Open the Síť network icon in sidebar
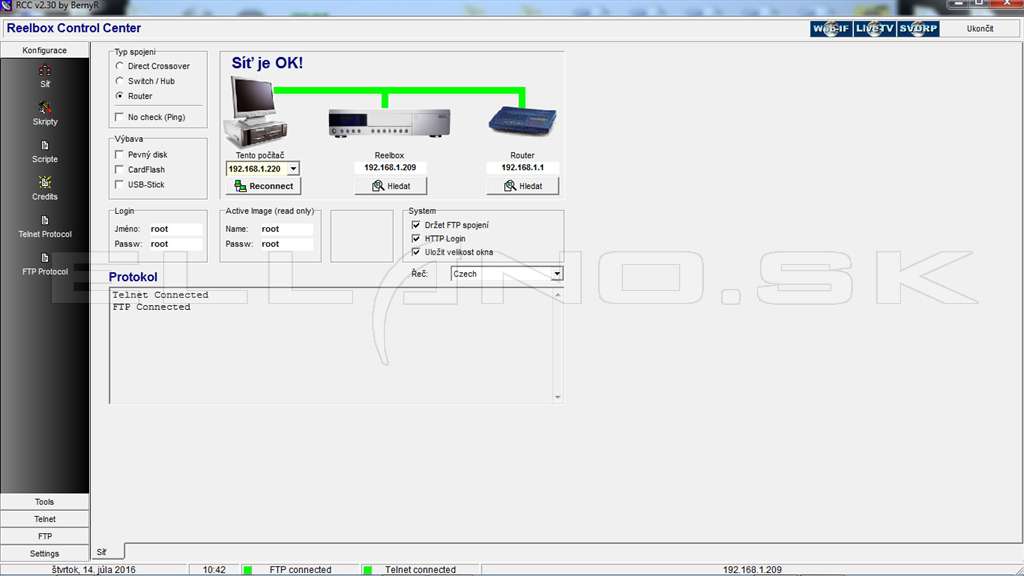Viewport: 1024px width, 576px height. click(44, 71)
